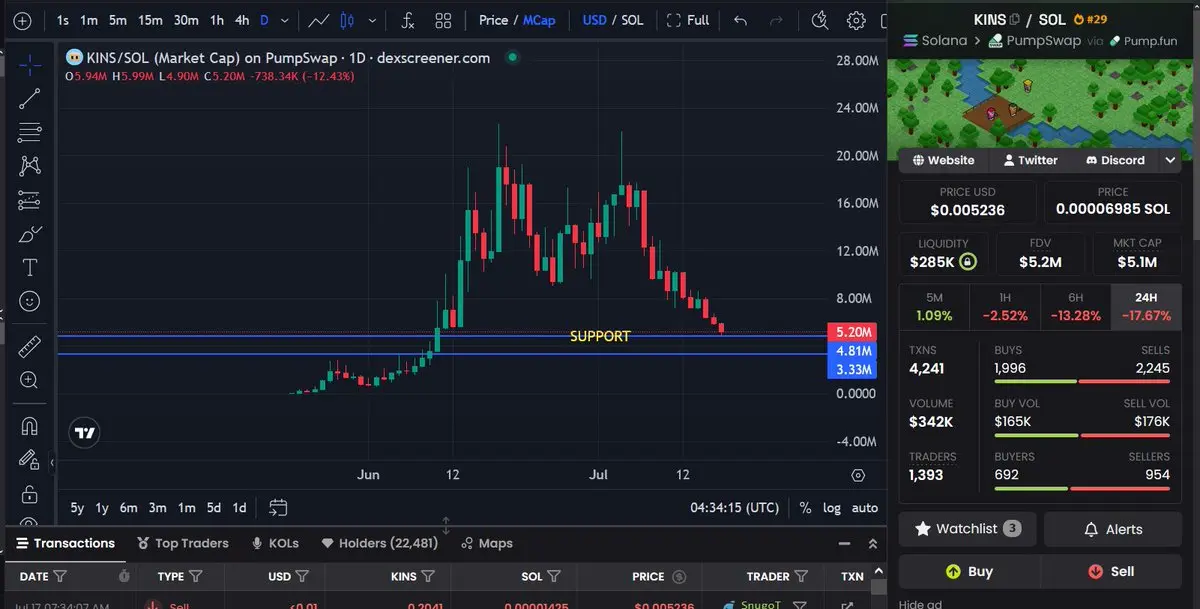Open the token Website link
The width and height of the screenshot is (1200, 609).
pos(943,160)
